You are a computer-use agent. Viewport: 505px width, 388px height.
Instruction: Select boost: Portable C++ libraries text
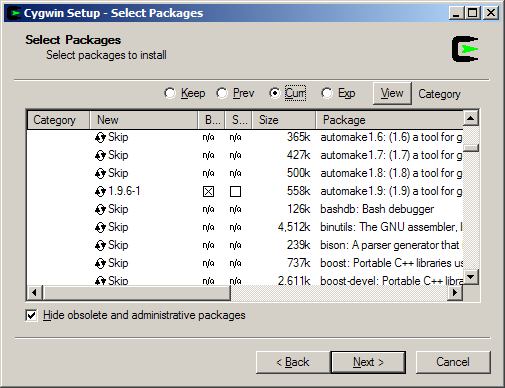point(391,263)
